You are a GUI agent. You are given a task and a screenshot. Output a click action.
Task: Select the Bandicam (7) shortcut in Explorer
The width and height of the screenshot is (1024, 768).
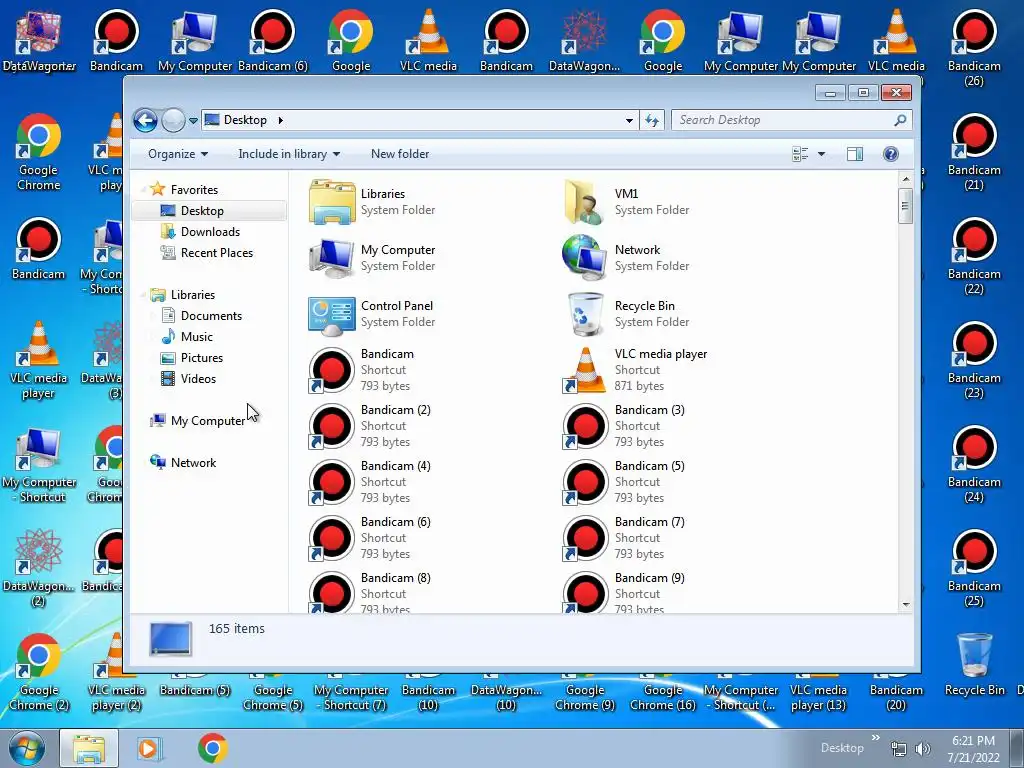tap(585, 538)
